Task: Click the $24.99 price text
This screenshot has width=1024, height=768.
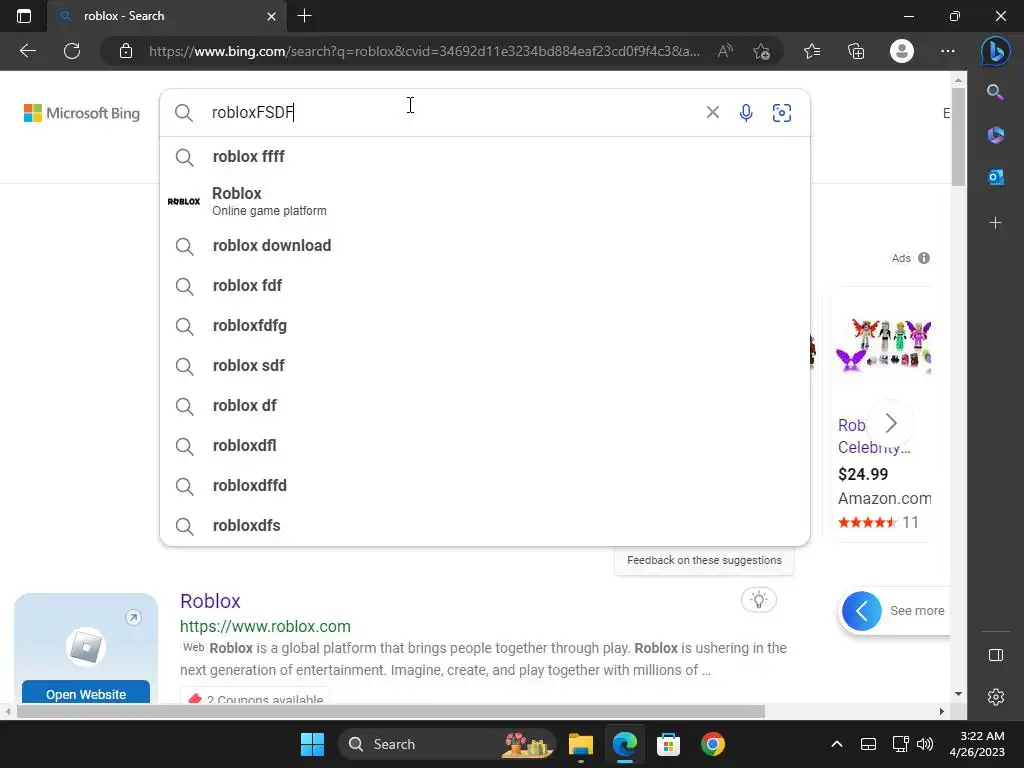Action: coord(863,474)
